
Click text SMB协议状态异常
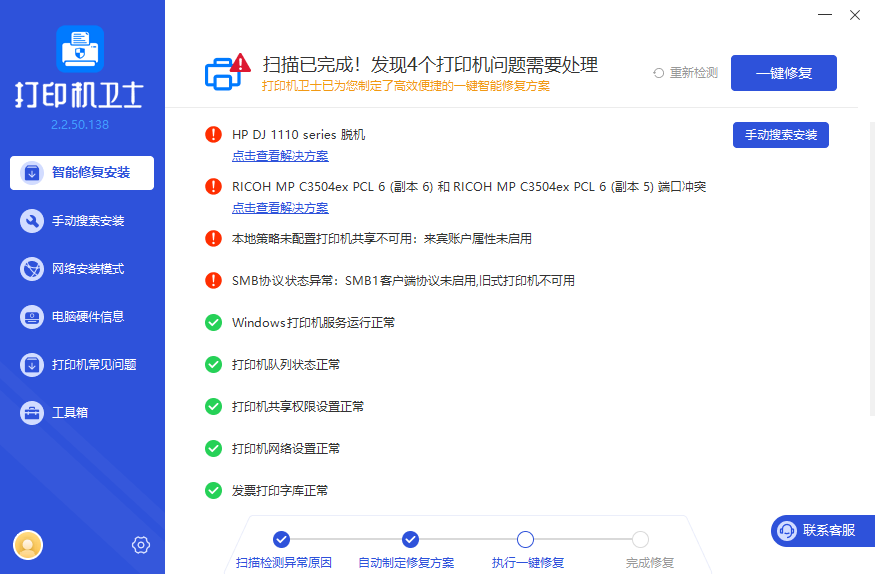(403, 280)
